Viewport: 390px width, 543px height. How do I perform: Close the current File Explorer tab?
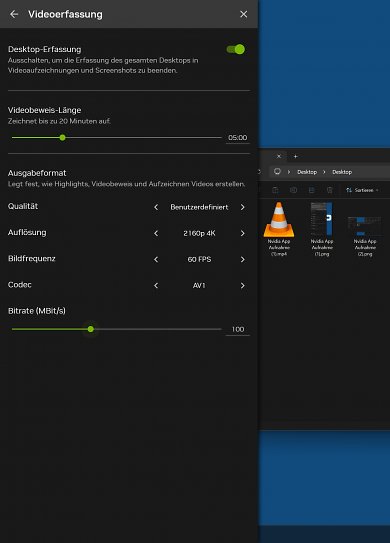(279, 157)
